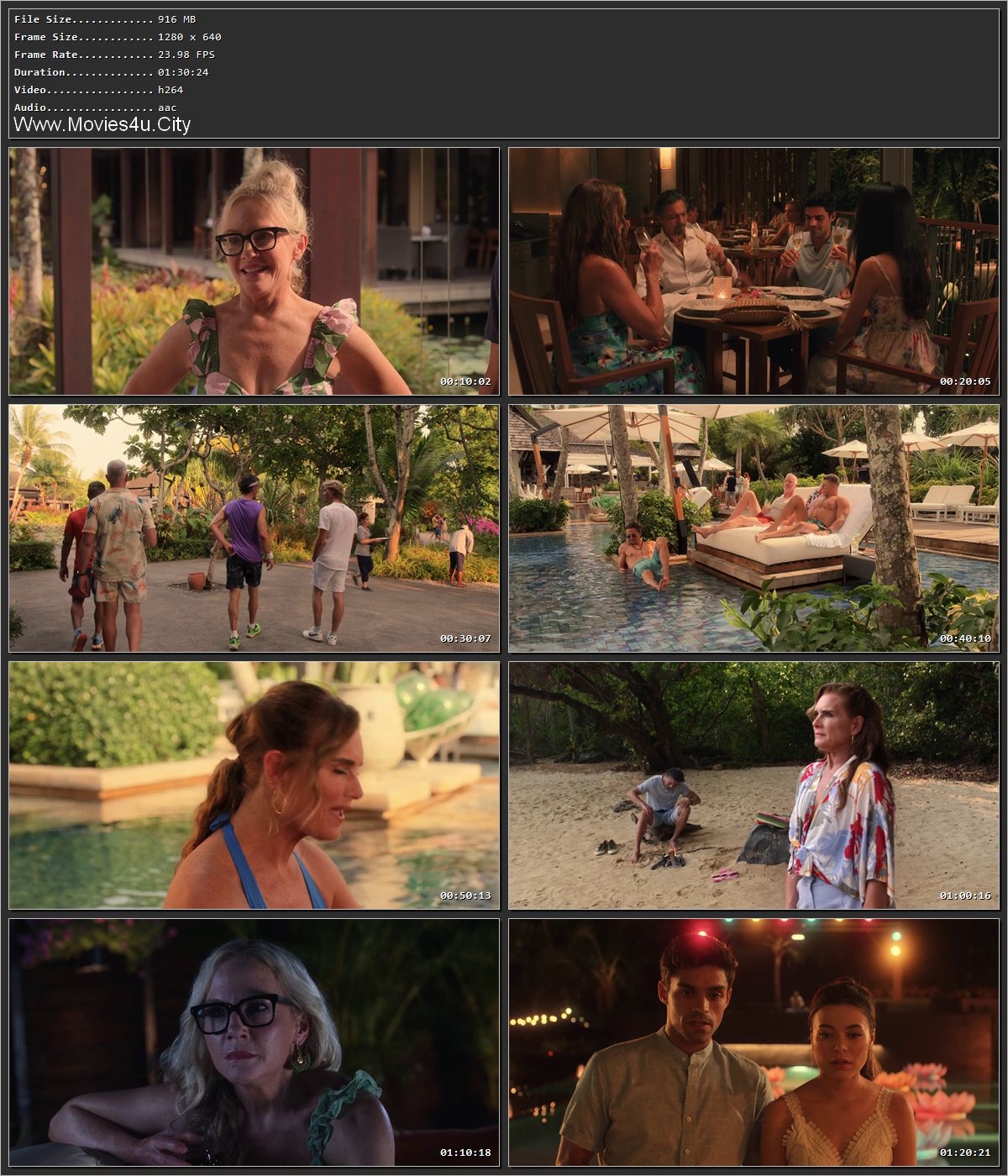Select the Duration 01:30:24 text

pyautogui.click(x=101, y=71)
